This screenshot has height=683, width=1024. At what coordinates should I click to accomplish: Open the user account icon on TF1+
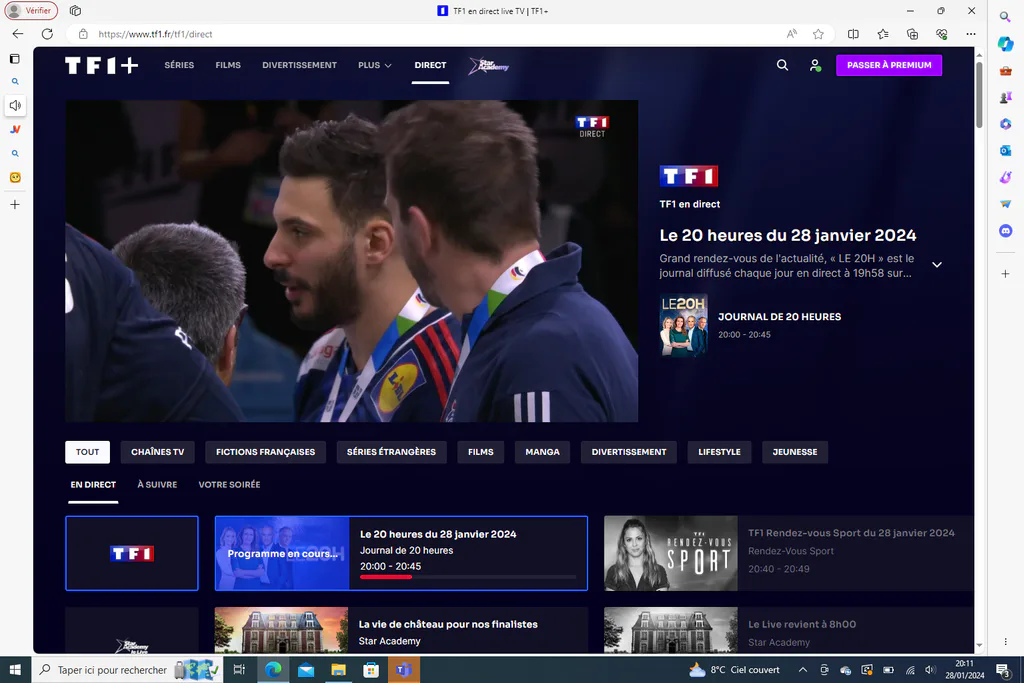click(x=815, y=65)
